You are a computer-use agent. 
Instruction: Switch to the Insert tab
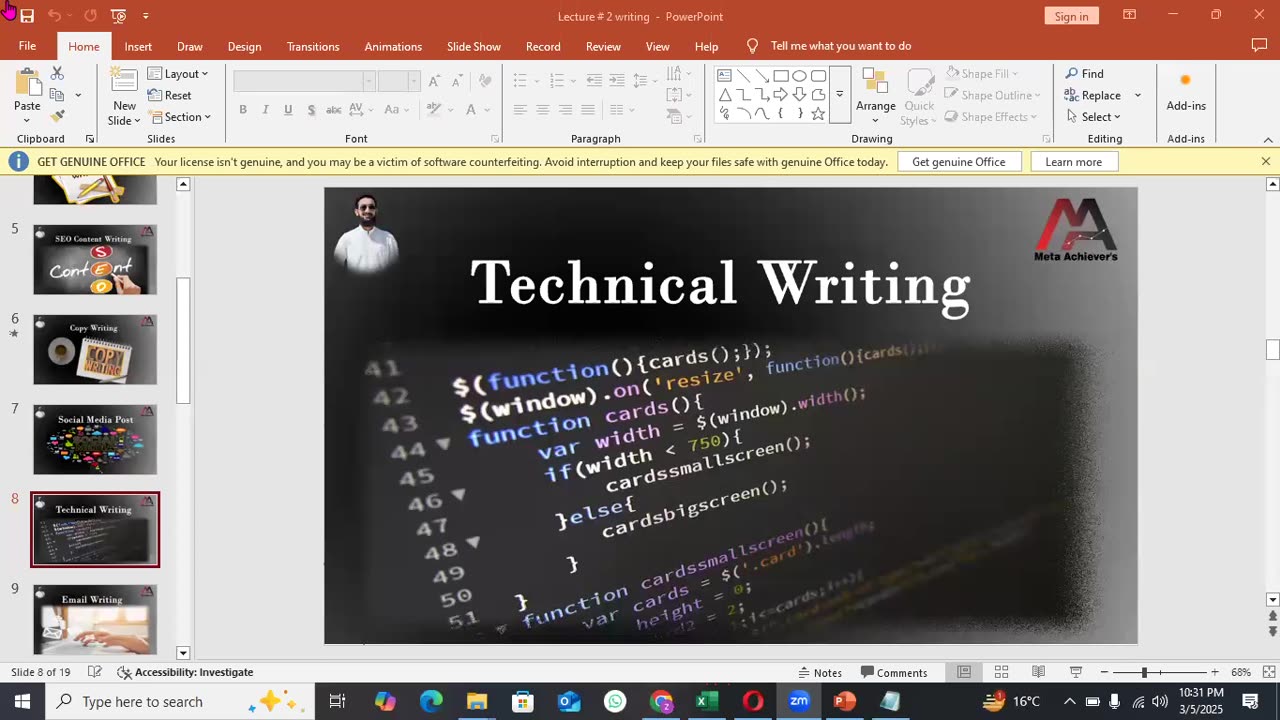click(138, 46)
